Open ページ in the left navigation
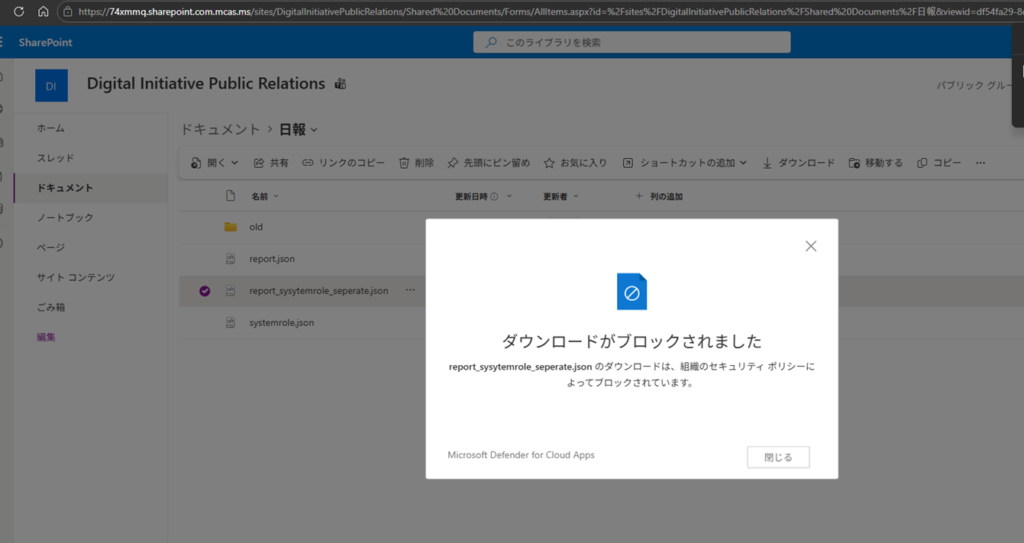 (x=50, y=248)
